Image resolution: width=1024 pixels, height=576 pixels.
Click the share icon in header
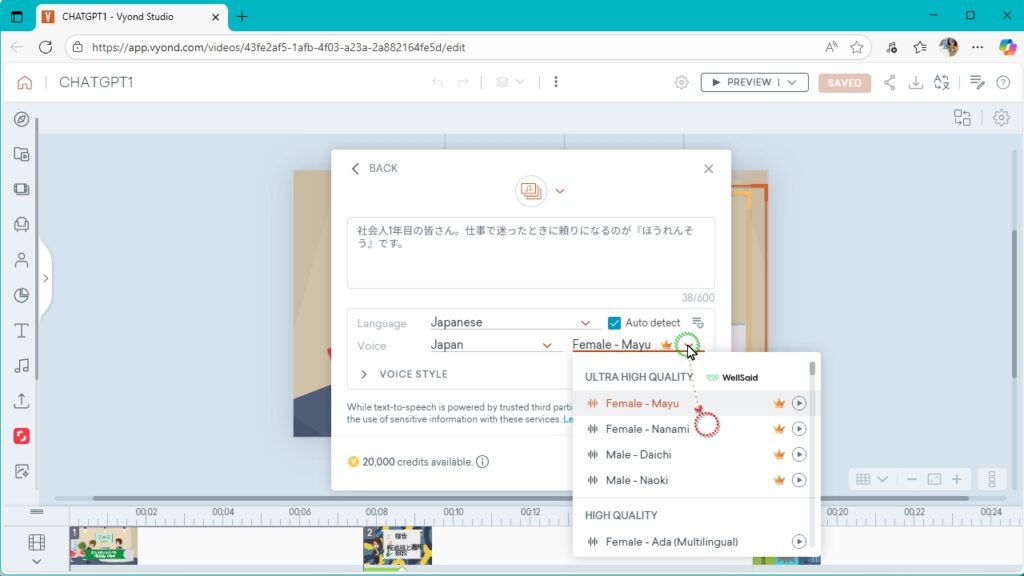[889, 82]
